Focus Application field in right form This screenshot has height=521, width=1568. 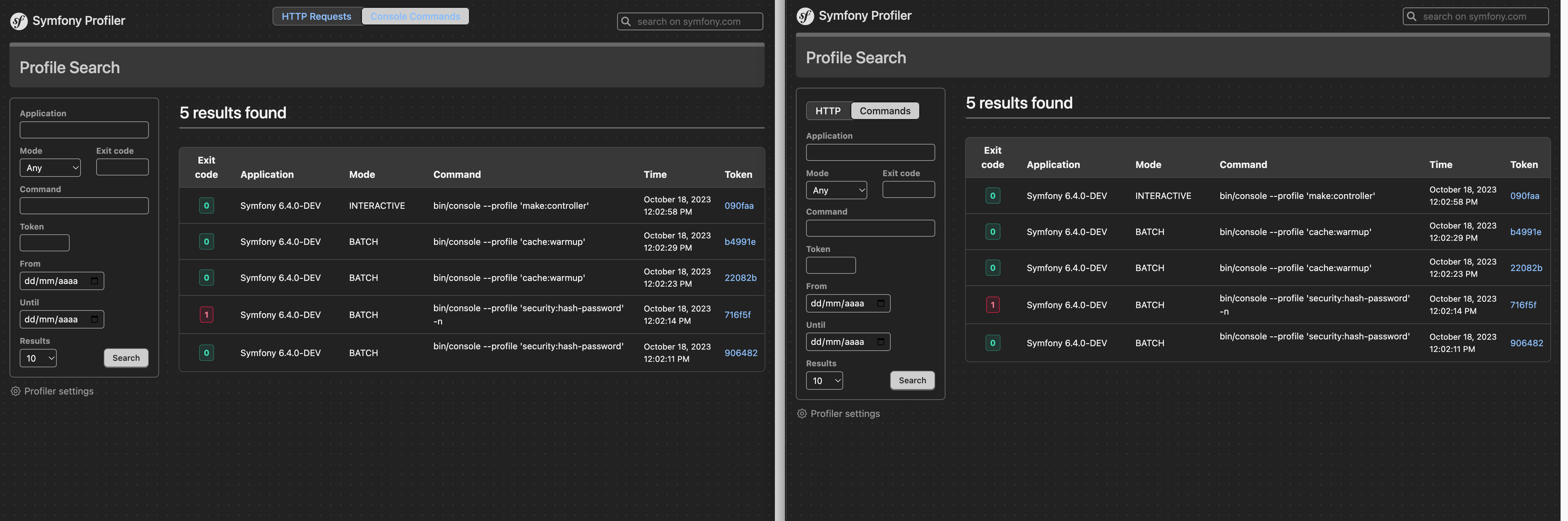[870, 152]
